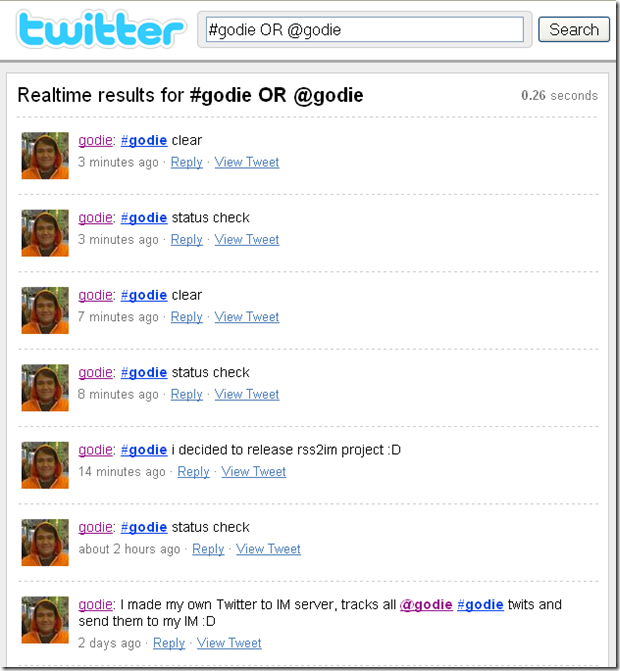
Task: Open godie username on the 14 minutes ago tweet
Action: [x=95, y=450]
